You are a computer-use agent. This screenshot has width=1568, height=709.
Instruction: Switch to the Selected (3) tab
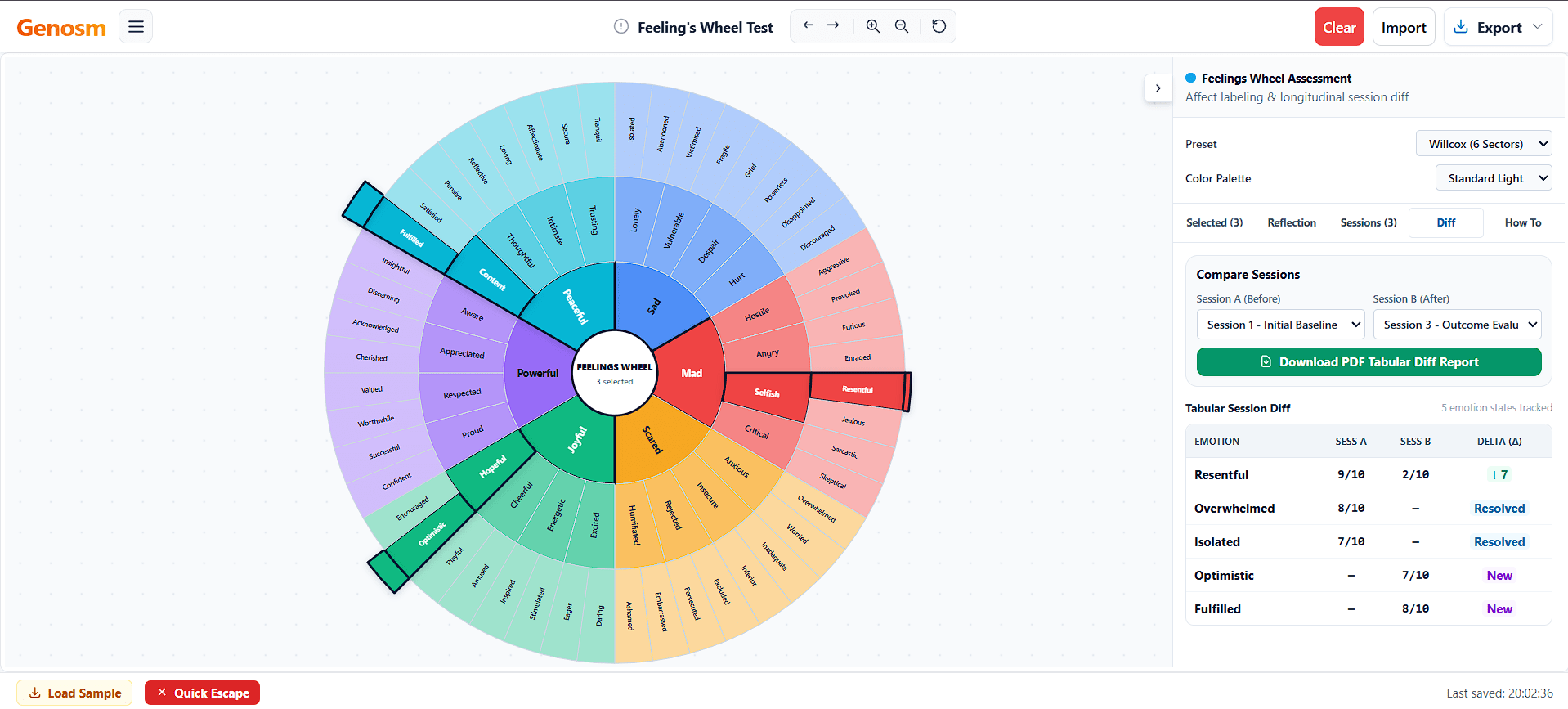point(1214,222)
